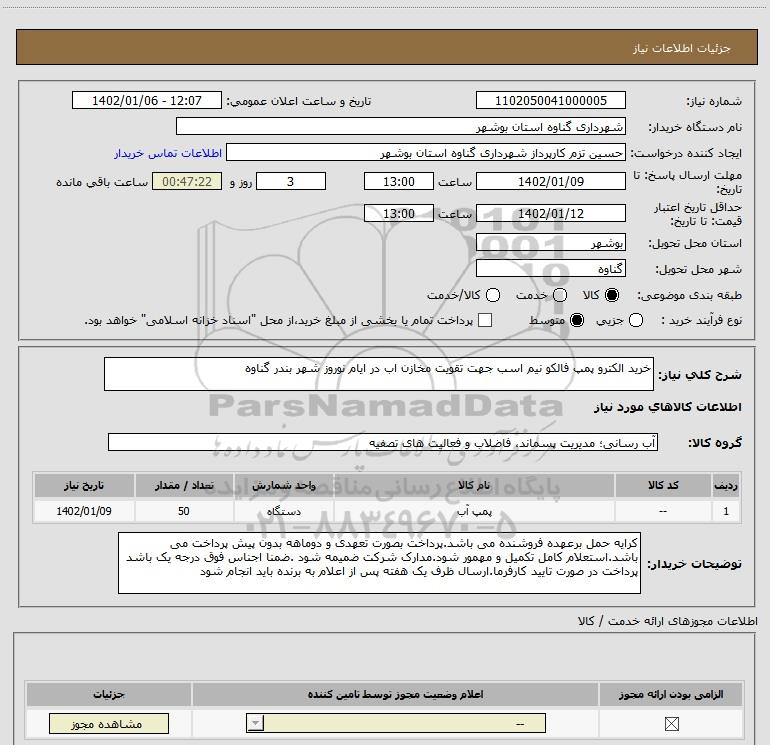This screenshot has height=745, width=770.
Task: Click the unit cell دستگاه
Action: click(283, 511)
